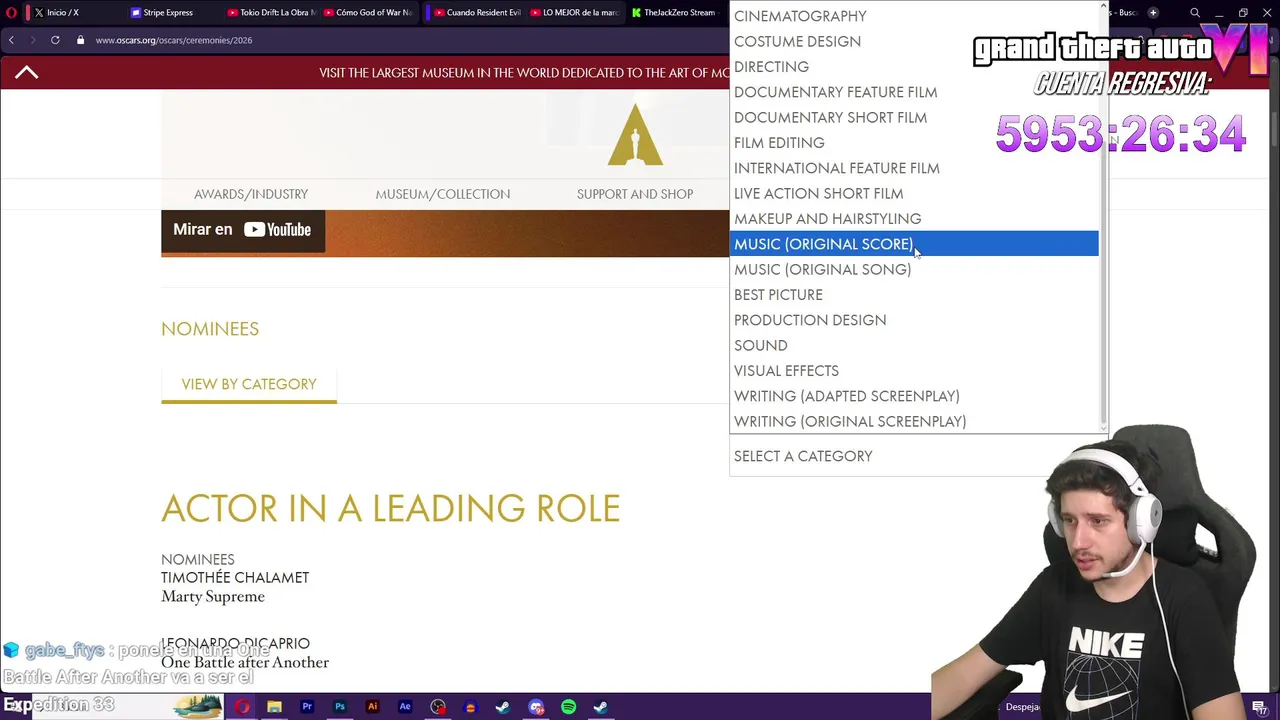1280x720 pixels.
Task: Select MUSIC (ORIGINAL SONG) option
Action: (x=914, y=269)
